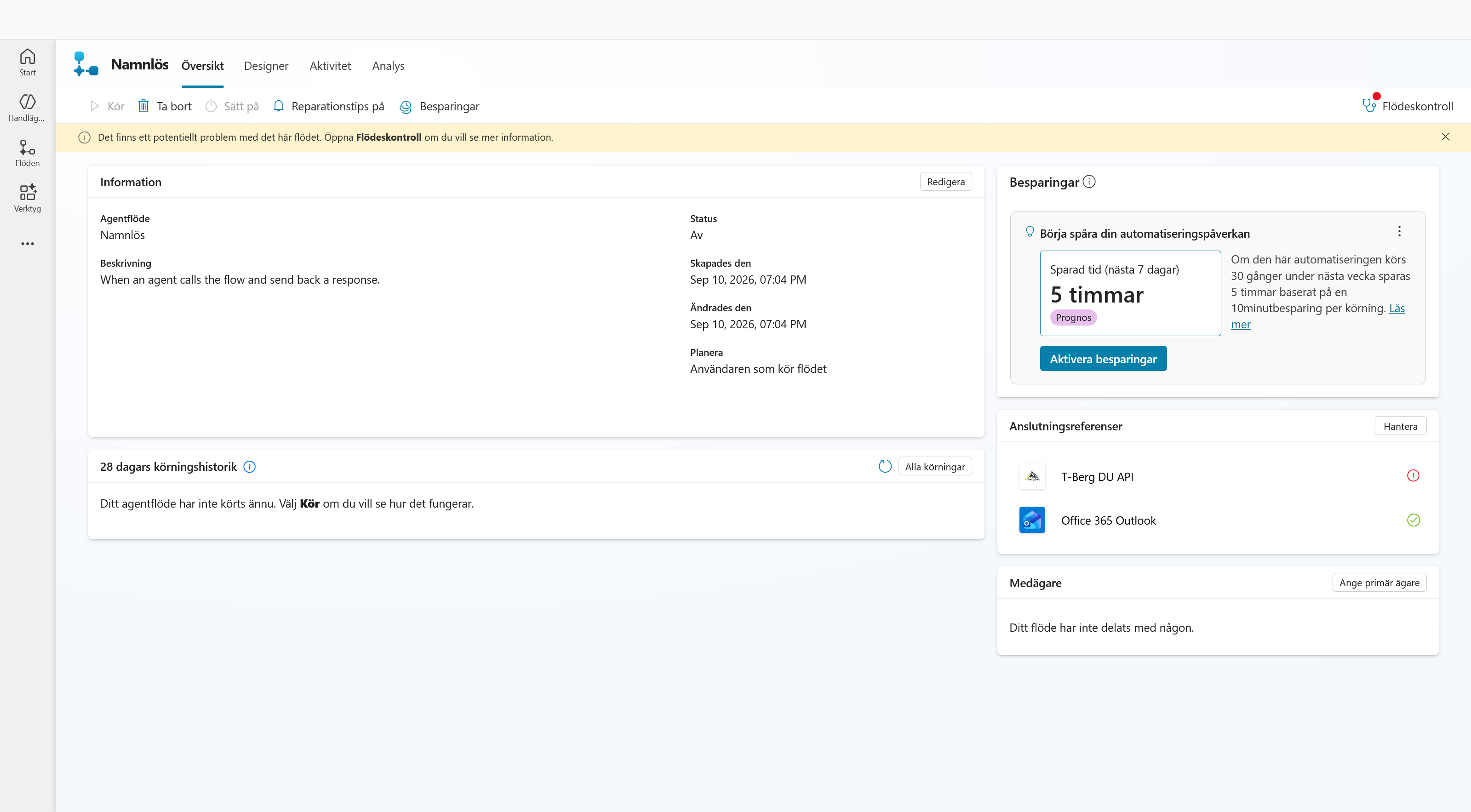Viewport: 1471px width, 812px height.
Task: Click Hantera for connection references
Action: pyautogui.click(x=1400, y=426)
